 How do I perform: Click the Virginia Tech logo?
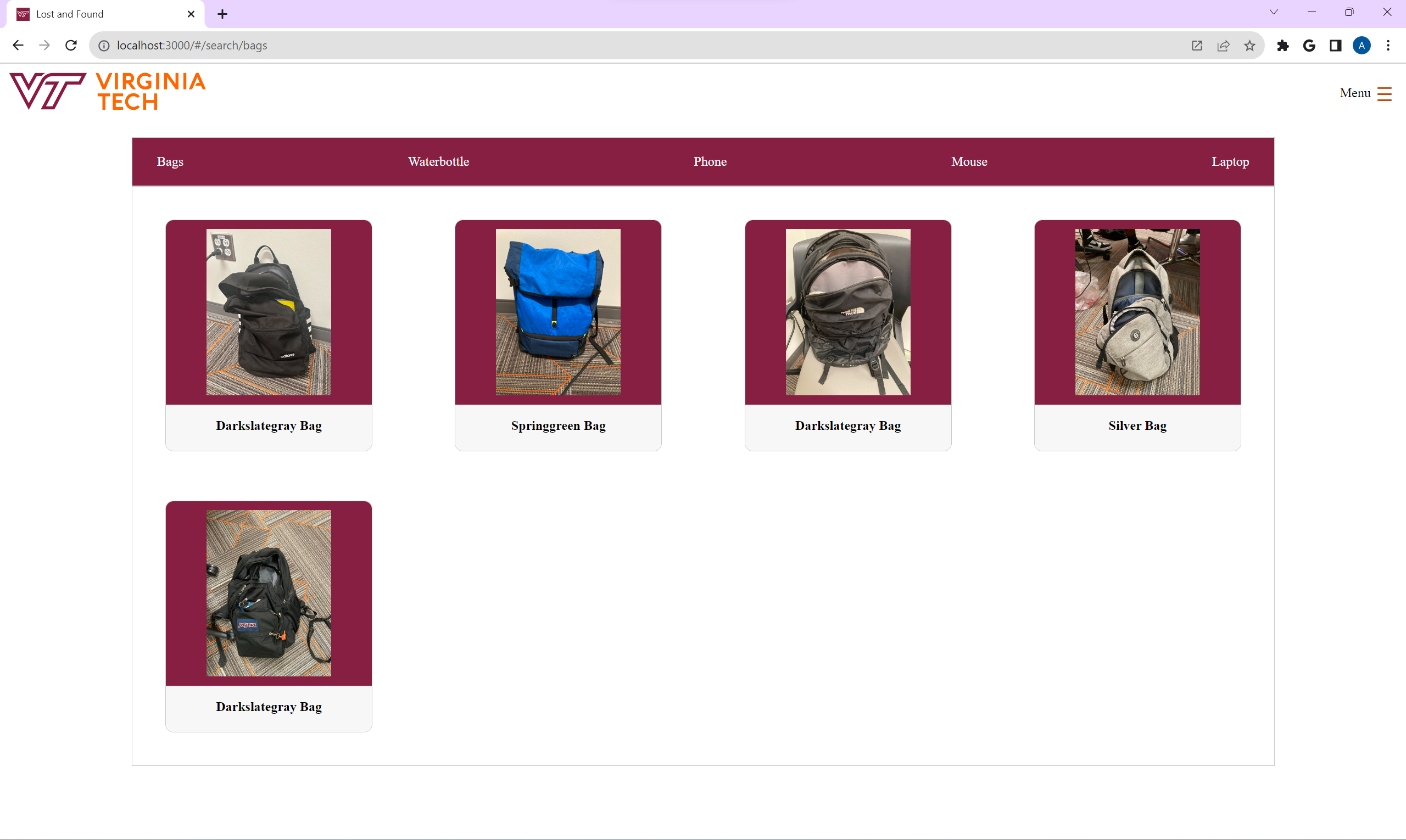[x=108, y=91]
